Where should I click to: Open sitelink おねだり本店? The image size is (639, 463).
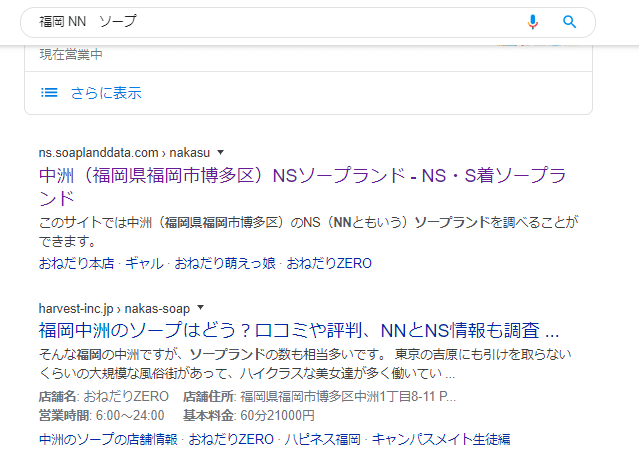(x=76, y=263)
